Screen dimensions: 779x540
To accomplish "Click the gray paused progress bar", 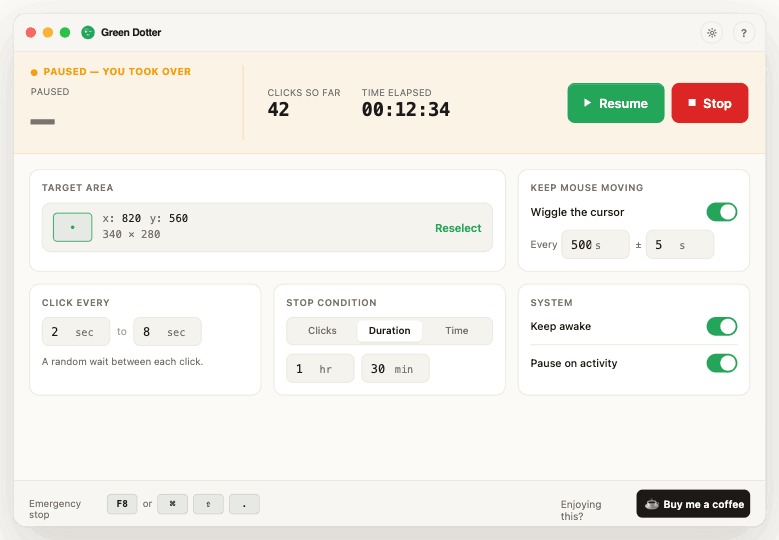I will tap(43, 122).
